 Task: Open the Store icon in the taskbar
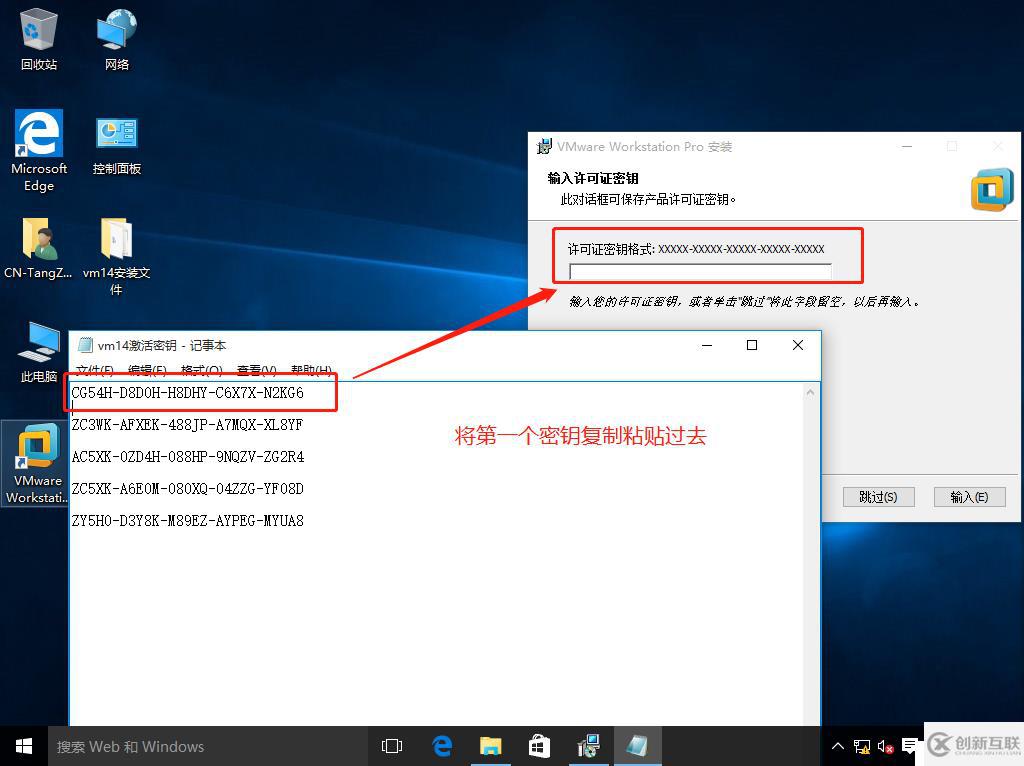(539, 746)
